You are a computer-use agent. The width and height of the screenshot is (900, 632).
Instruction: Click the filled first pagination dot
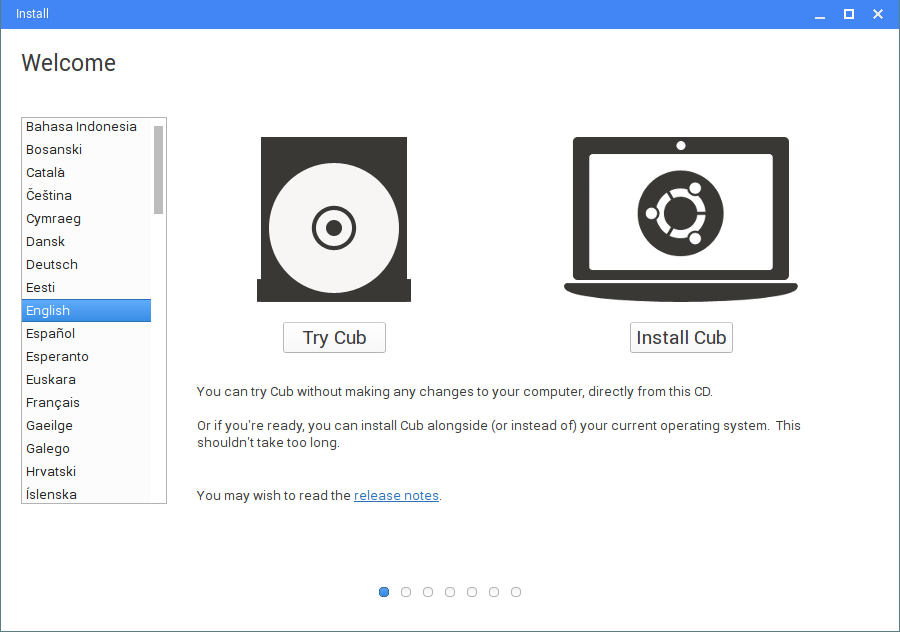click(384, 592)
